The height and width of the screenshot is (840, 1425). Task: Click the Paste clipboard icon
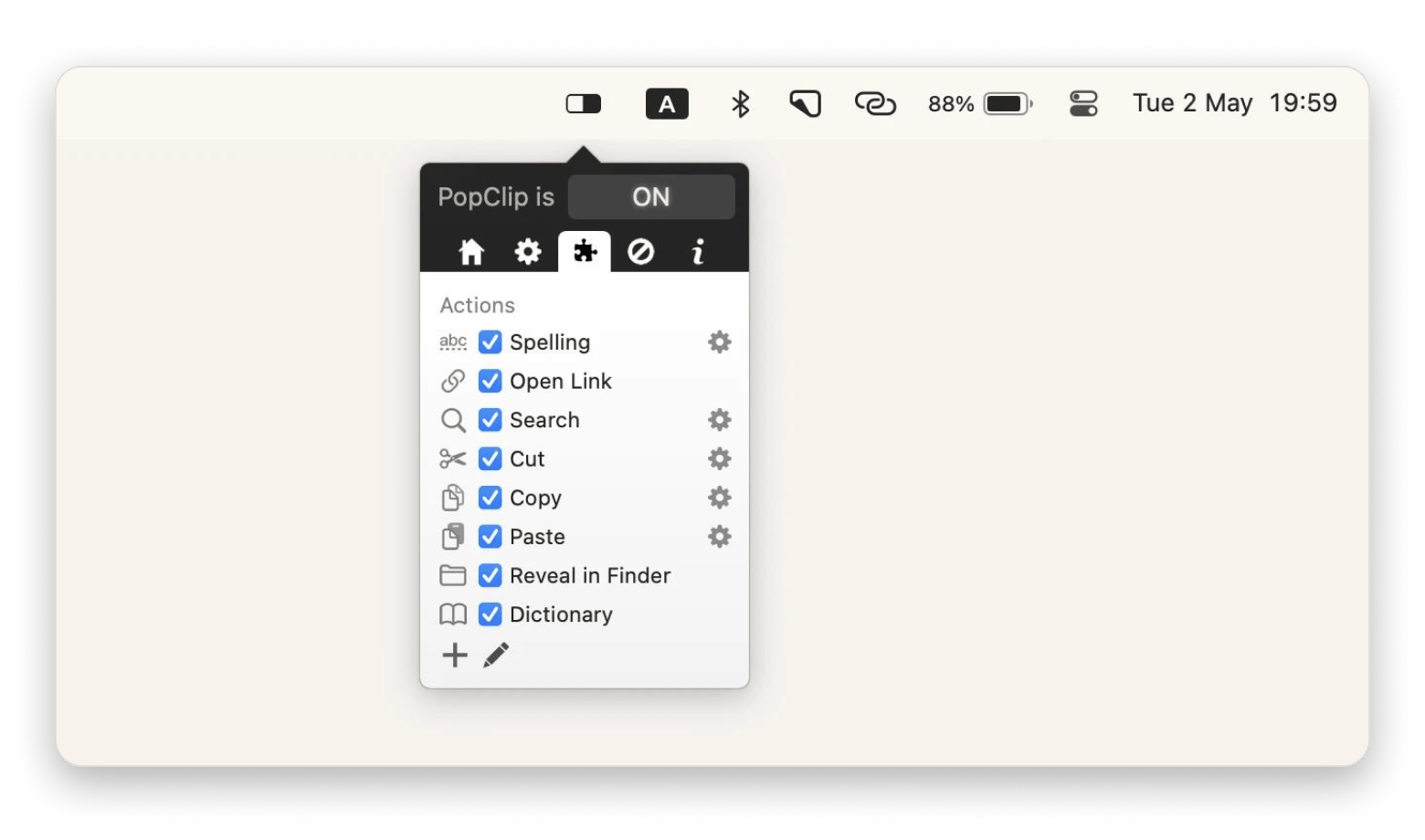click(x=453, y=537)
